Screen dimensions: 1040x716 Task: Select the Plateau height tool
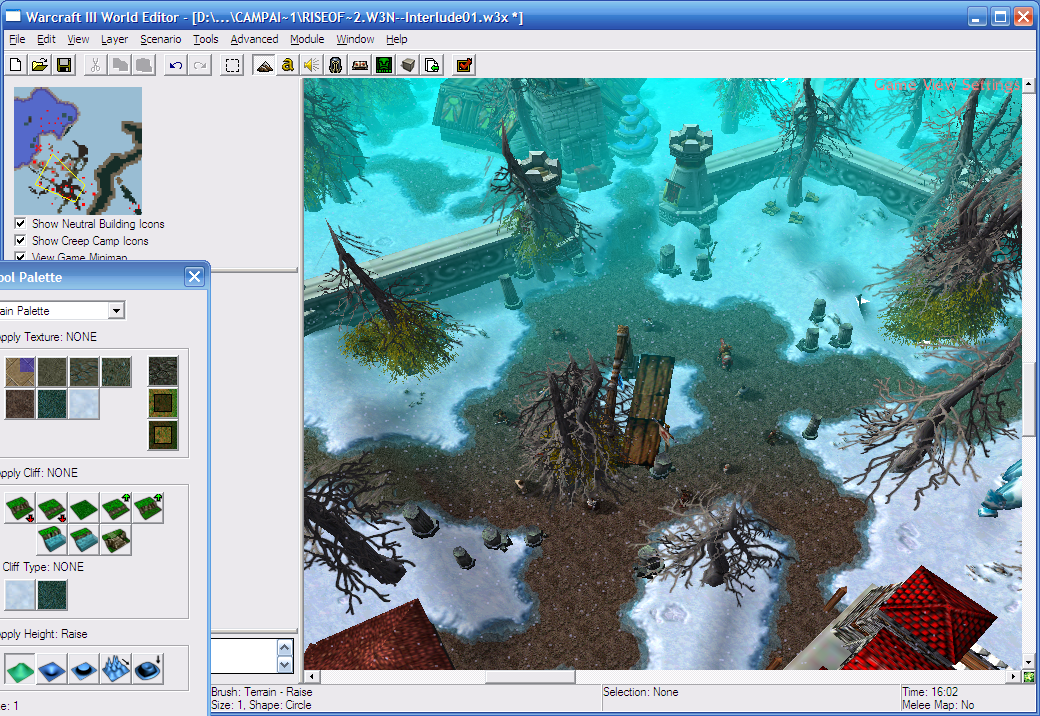click(x=84, y=668)
